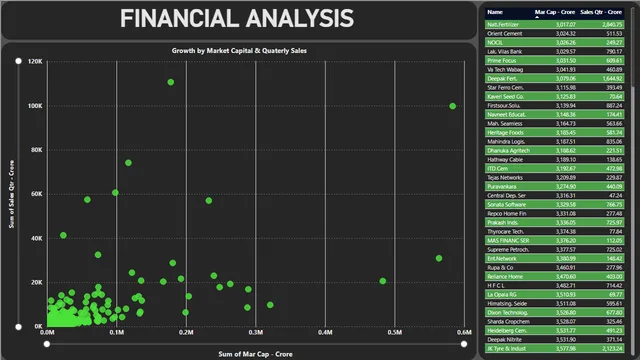
Task: Select the Himatsing. Seide row
Action: click(554, 303)
